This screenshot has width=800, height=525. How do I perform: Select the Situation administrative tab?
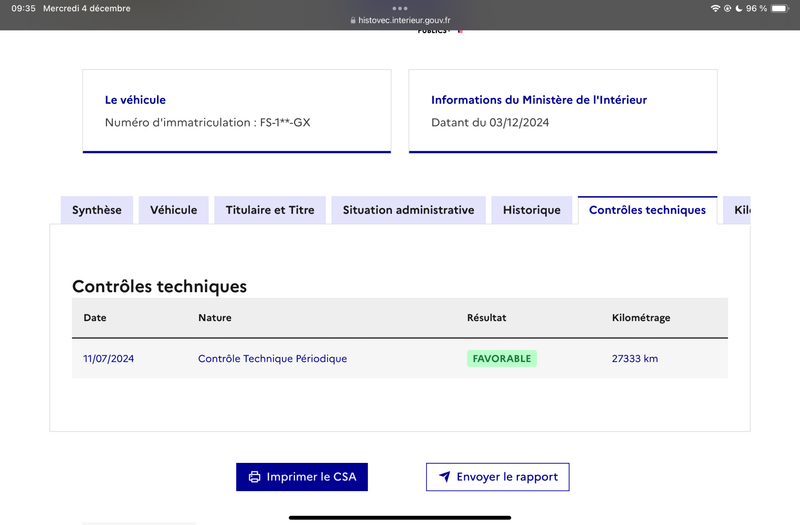point(408,210)
